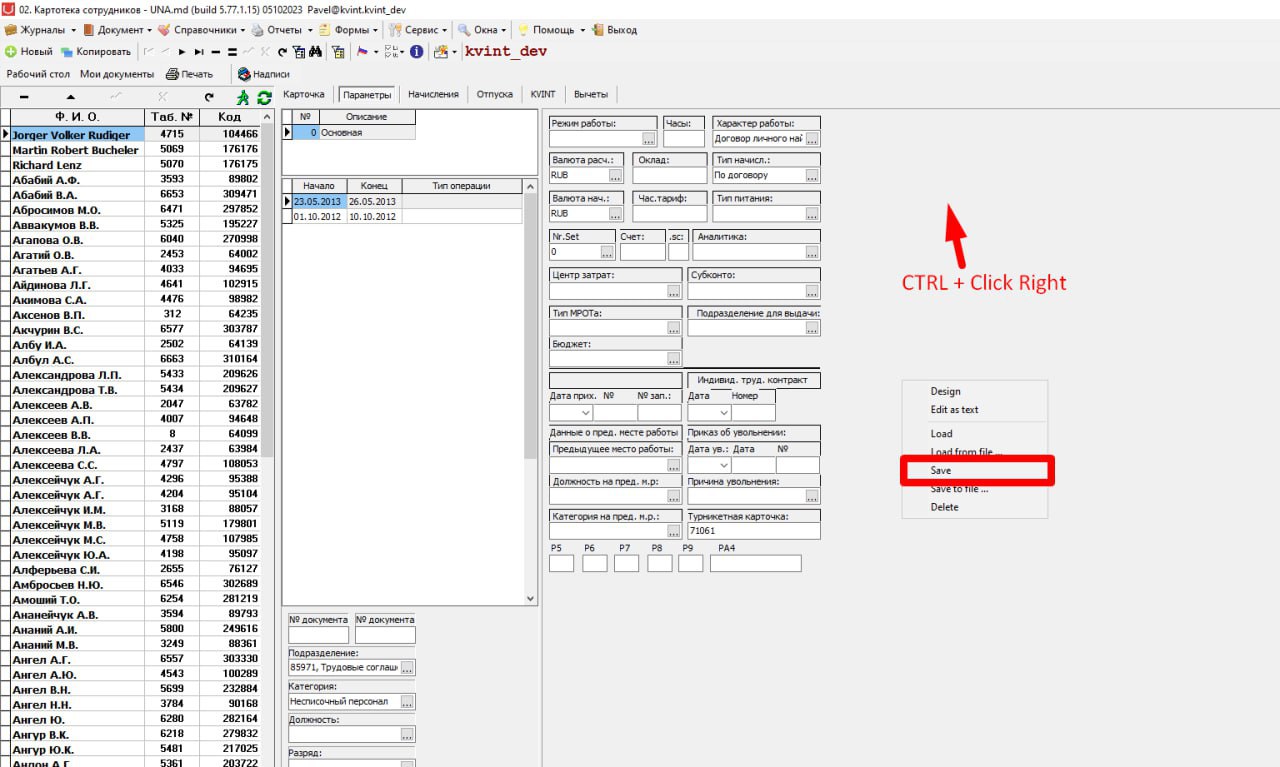Click the equals sign toolbar icon
The height and width of the screenshot is (767, 1280).
pos(232,52)
